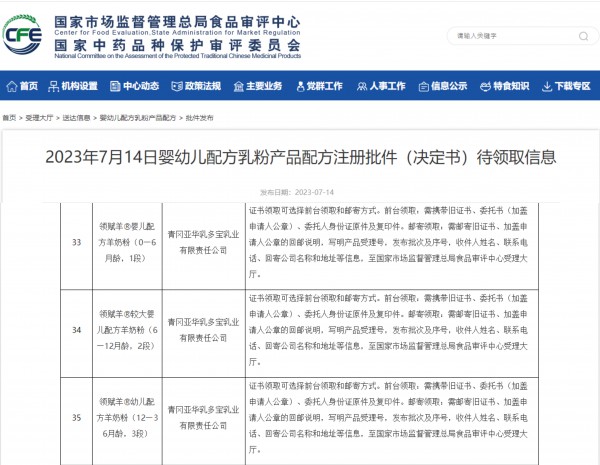
Task: Go to 首页 in the breadcrumb
Action: click(x=9, y=118)
